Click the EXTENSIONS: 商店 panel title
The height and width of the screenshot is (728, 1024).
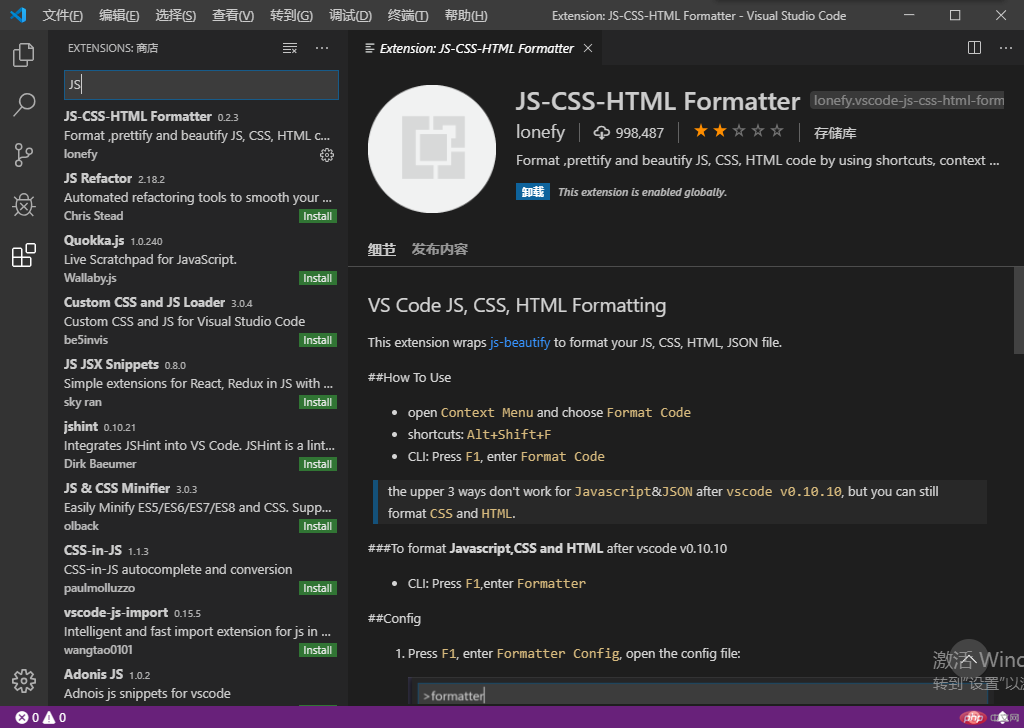point(113,48)
